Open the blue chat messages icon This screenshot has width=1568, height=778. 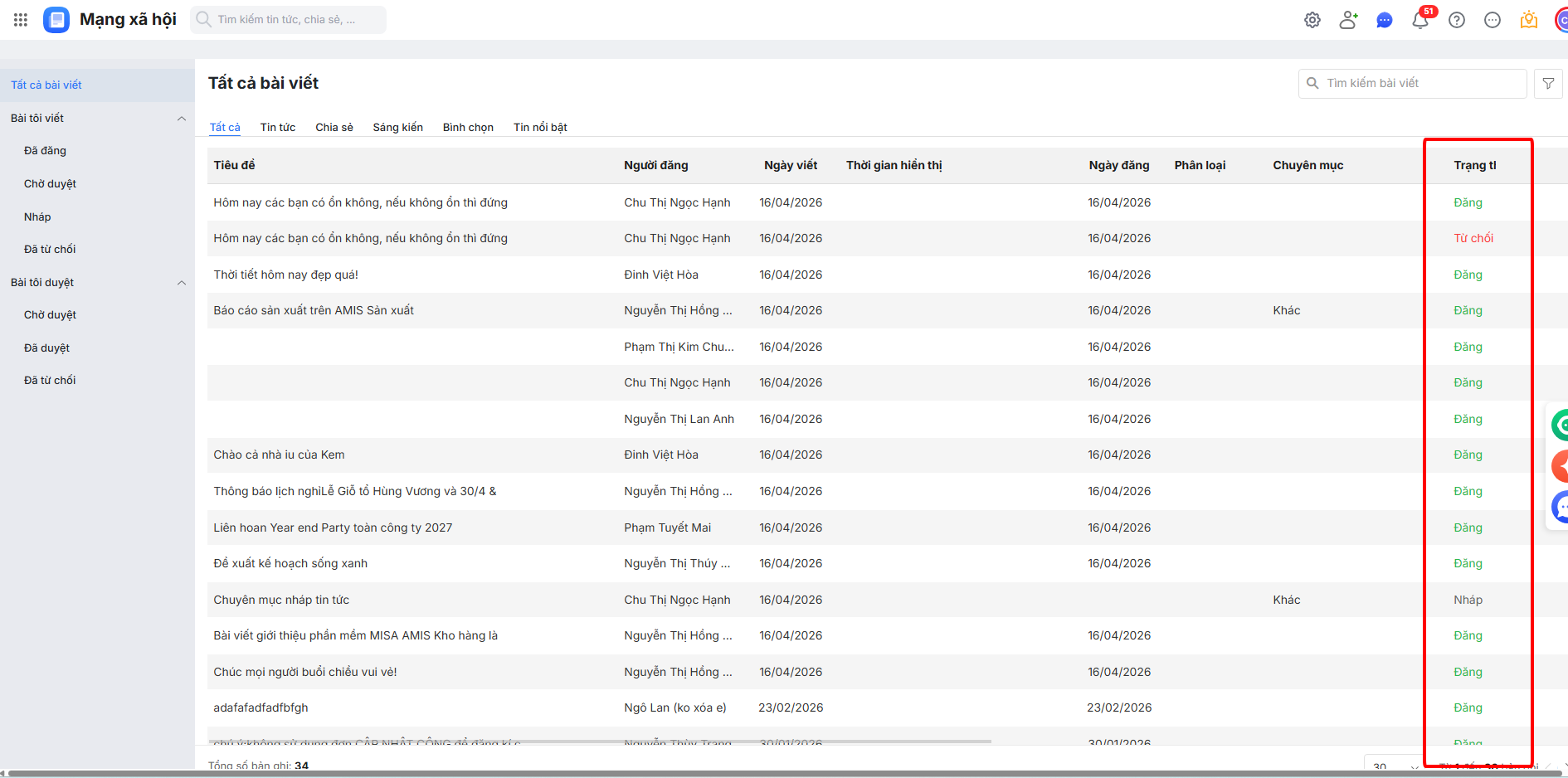click(x=1384, y=20)
